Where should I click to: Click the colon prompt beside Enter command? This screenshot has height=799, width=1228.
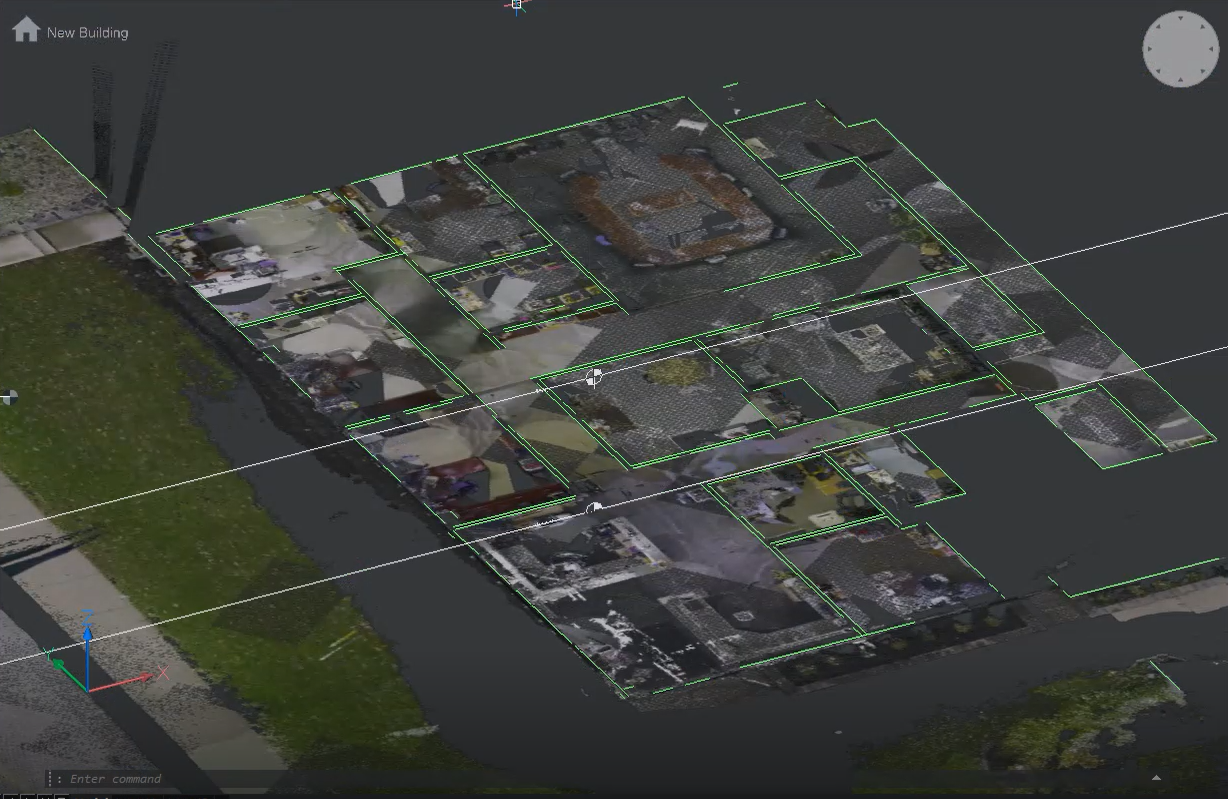(x=60, y=778)
